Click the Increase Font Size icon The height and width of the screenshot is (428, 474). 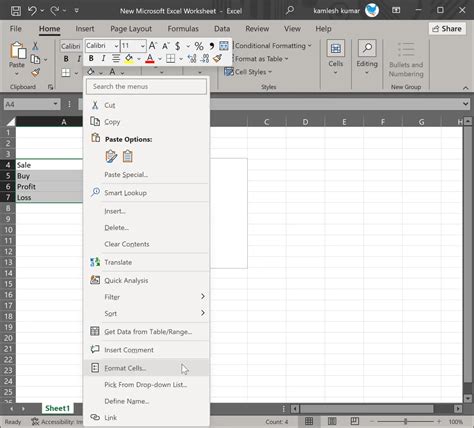click(x=153, y=46)
